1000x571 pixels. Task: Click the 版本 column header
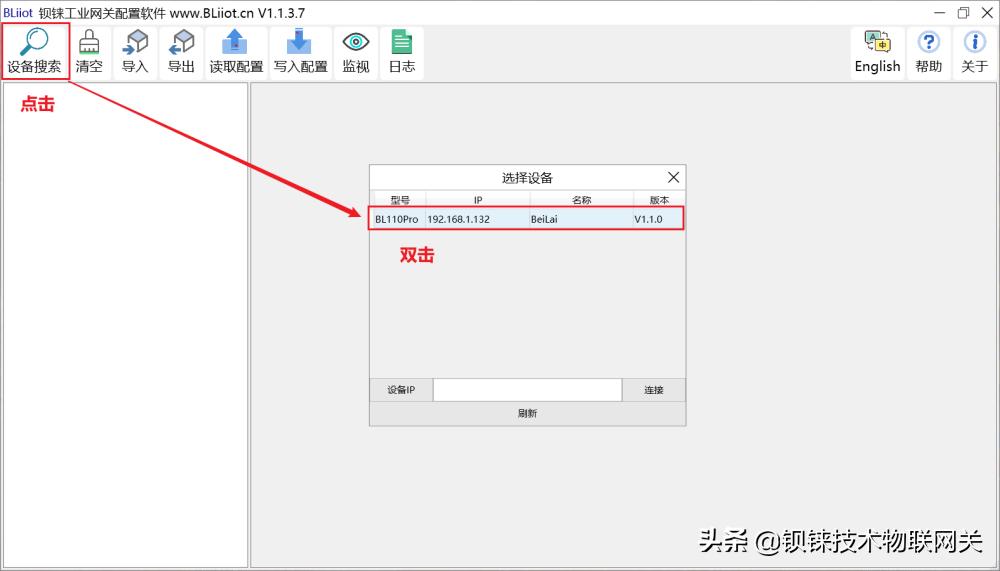coord(659,200)
